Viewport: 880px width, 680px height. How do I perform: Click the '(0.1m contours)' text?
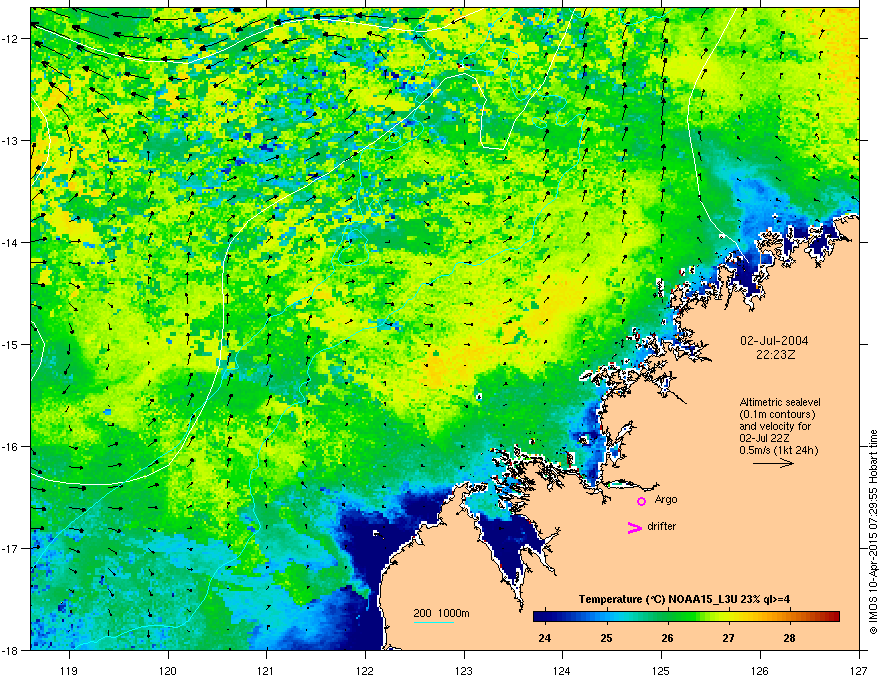click(x=777, y=415)
